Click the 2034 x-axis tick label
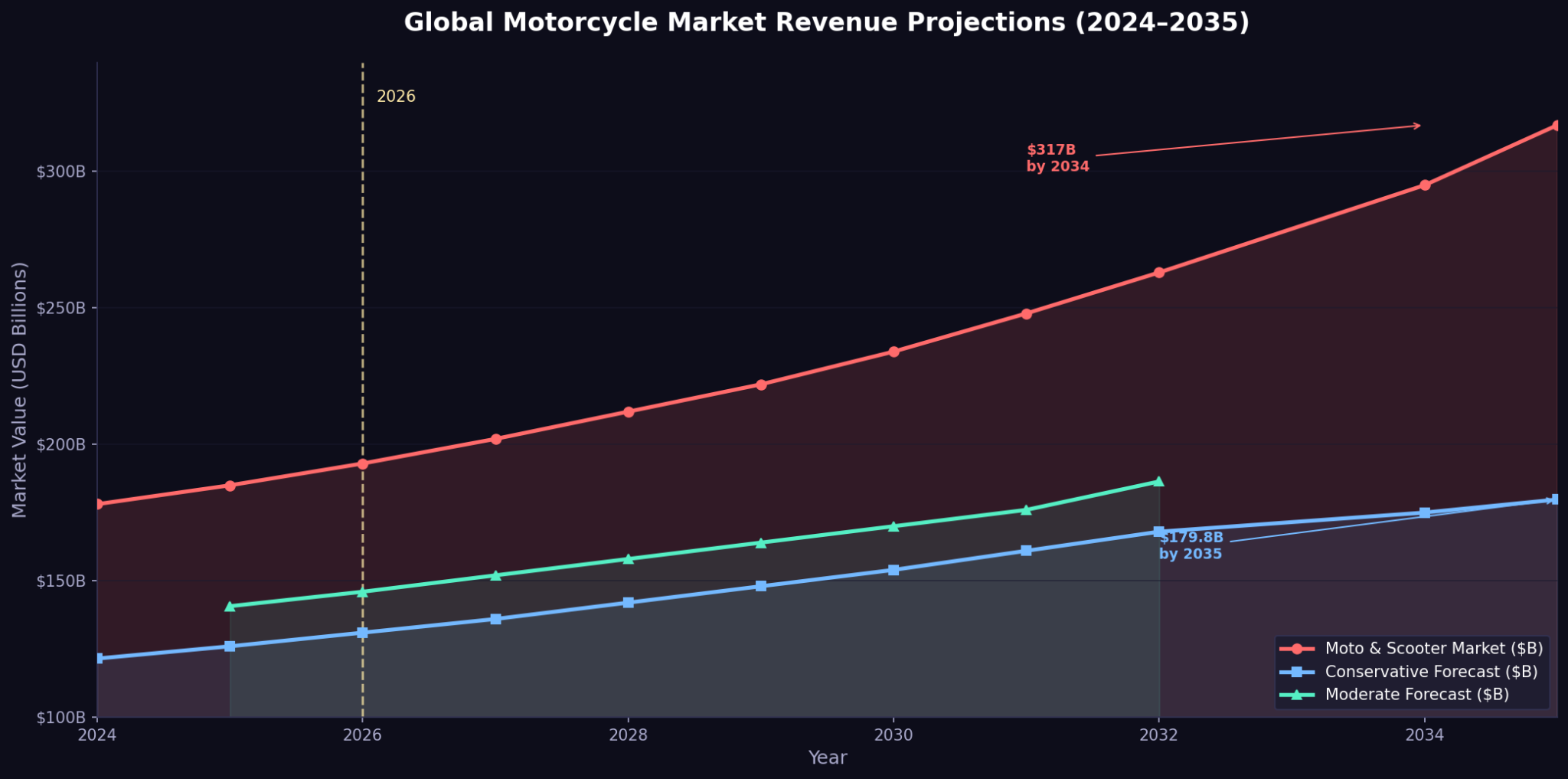The width and height of the screenshot is (1568, 779). (x=1424, y=735)
